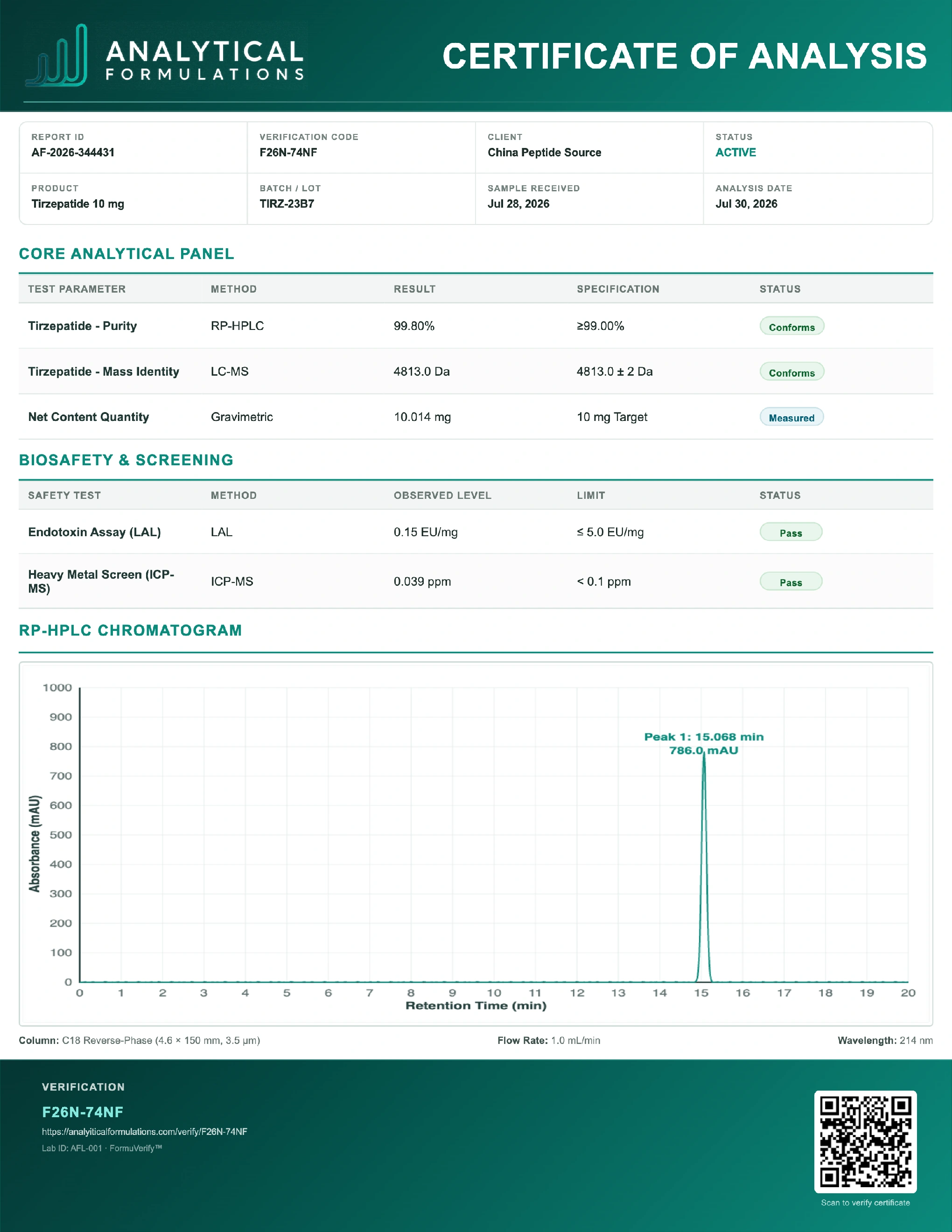Click the QR code to verify certificate

tap(865, 1142)
